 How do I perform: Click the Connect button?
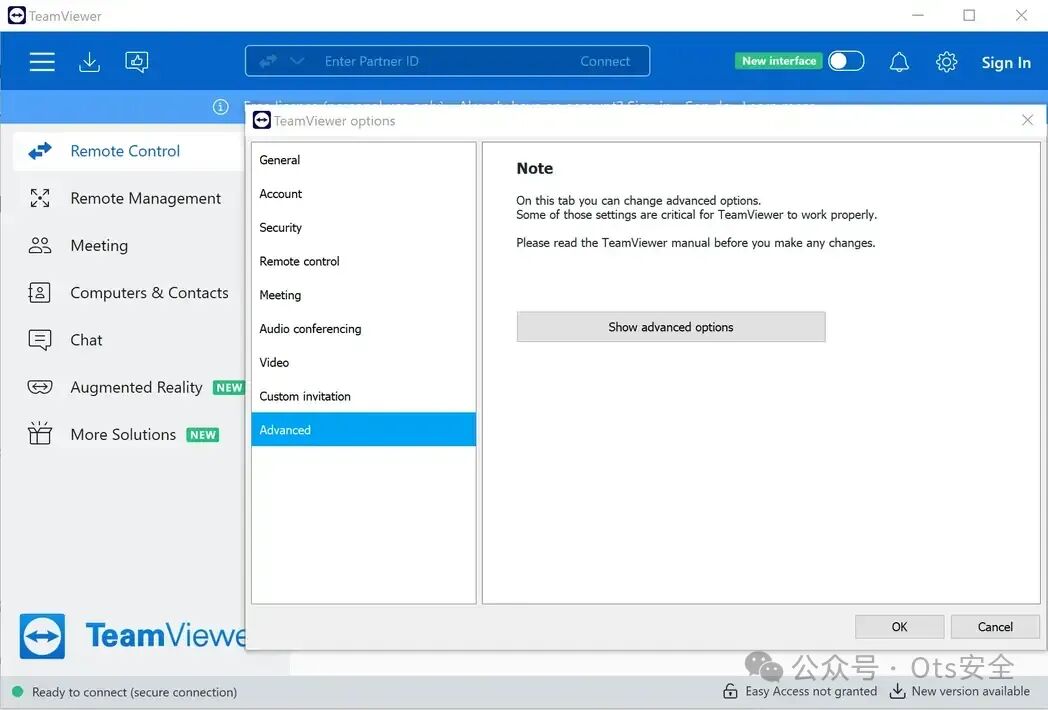pos(605,62)
